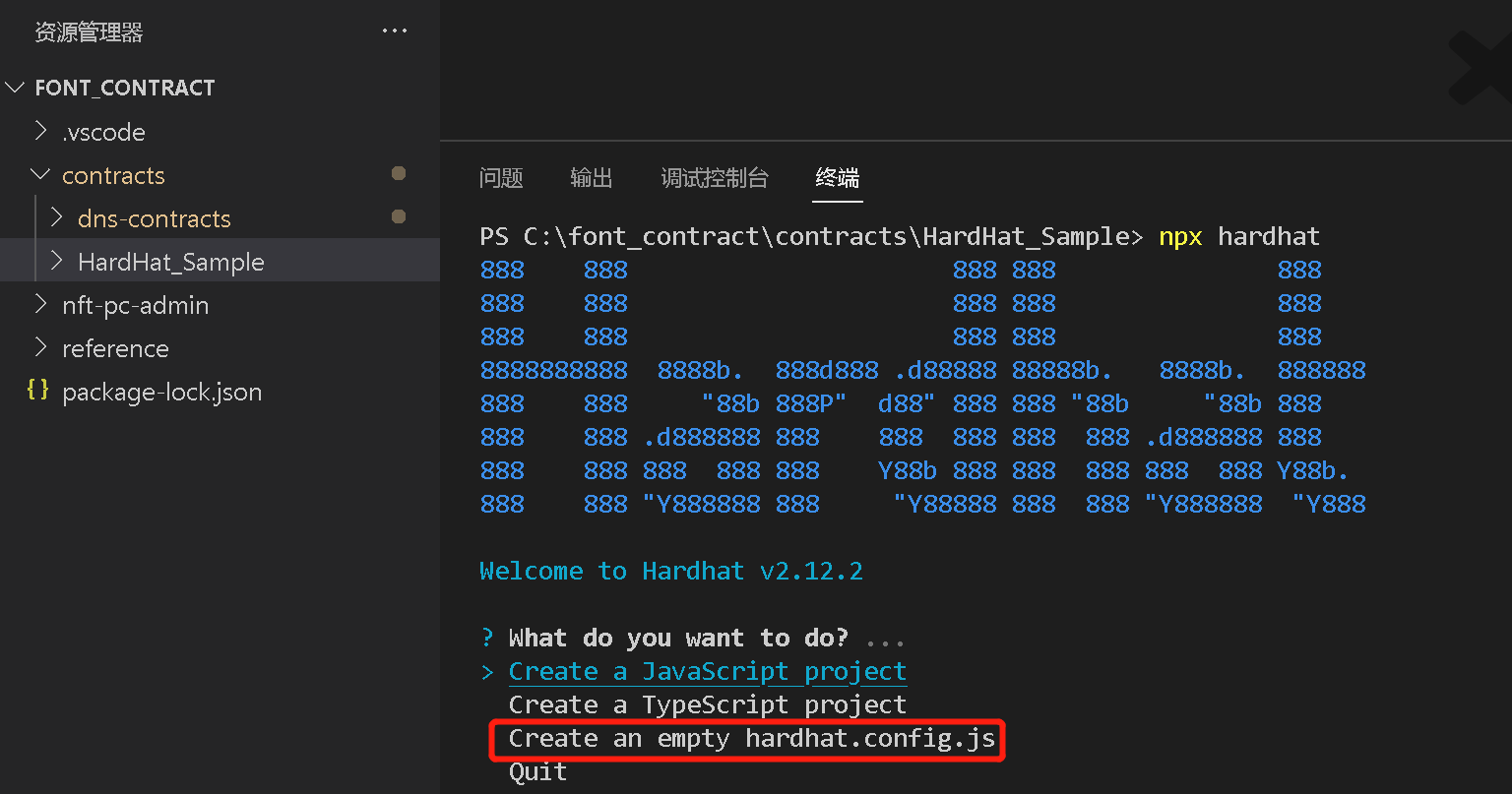Open the explorer more actions ellipsis menu

coord(395,31)
